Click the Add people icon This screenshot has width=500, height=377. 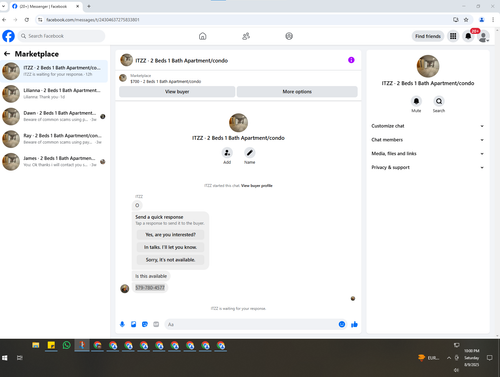point(227,153)
